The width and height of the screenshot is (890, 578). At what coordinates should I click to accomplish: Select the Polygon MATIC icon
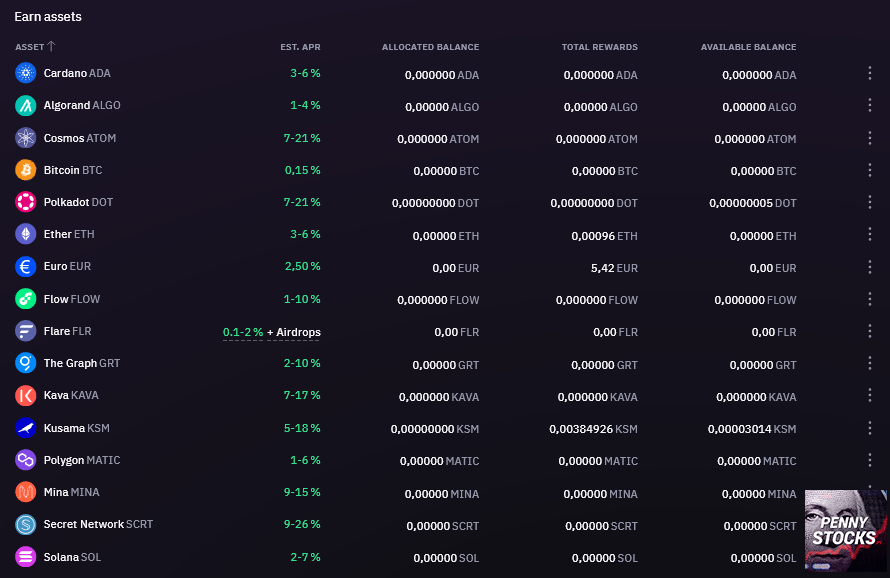click(24, 460)
